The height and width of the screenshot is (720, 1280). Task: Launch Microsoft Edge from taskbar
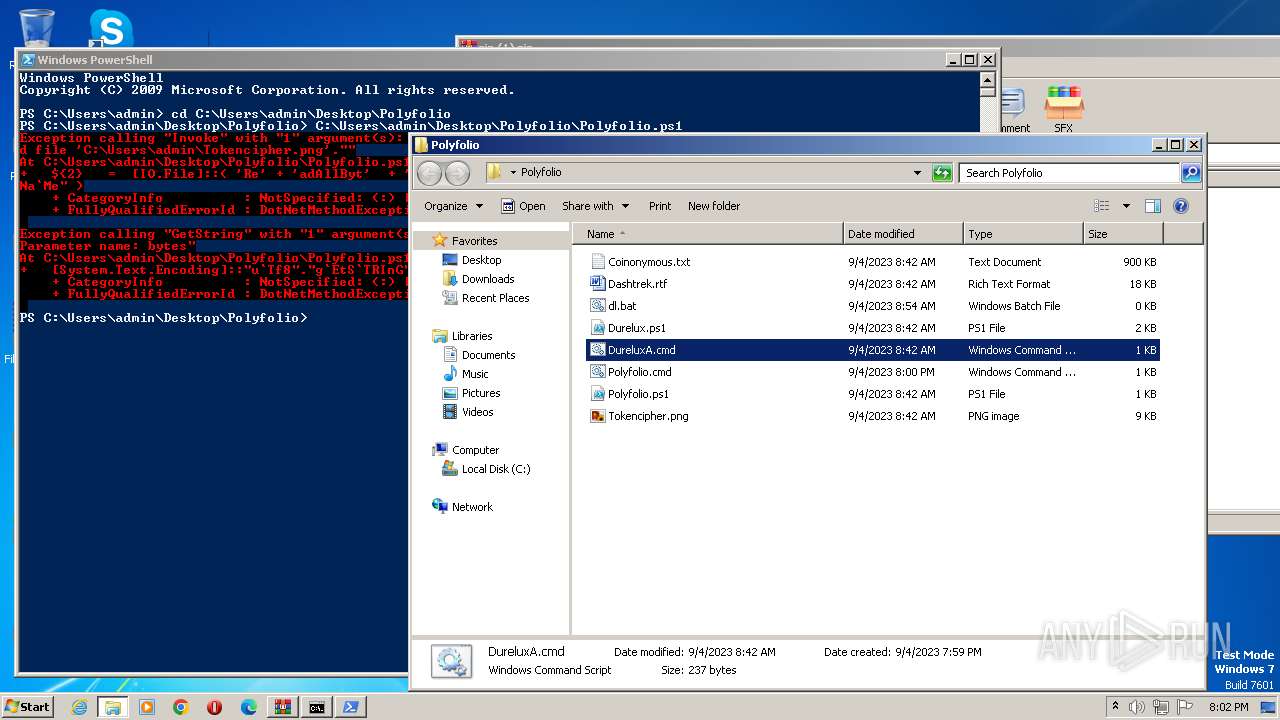[x=249, y=707]
